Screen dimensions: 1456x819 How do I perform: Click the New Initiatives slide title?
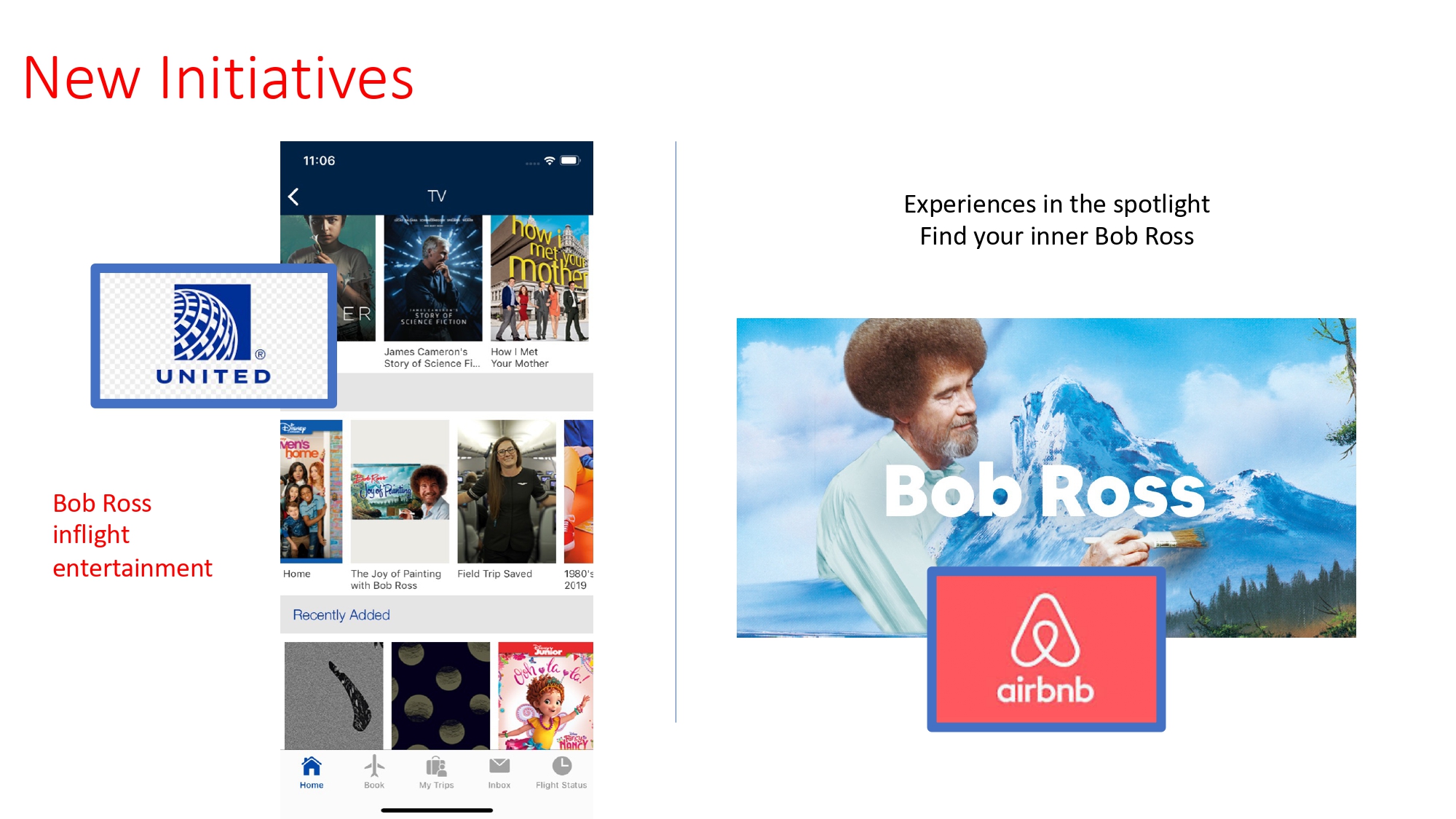218,78
